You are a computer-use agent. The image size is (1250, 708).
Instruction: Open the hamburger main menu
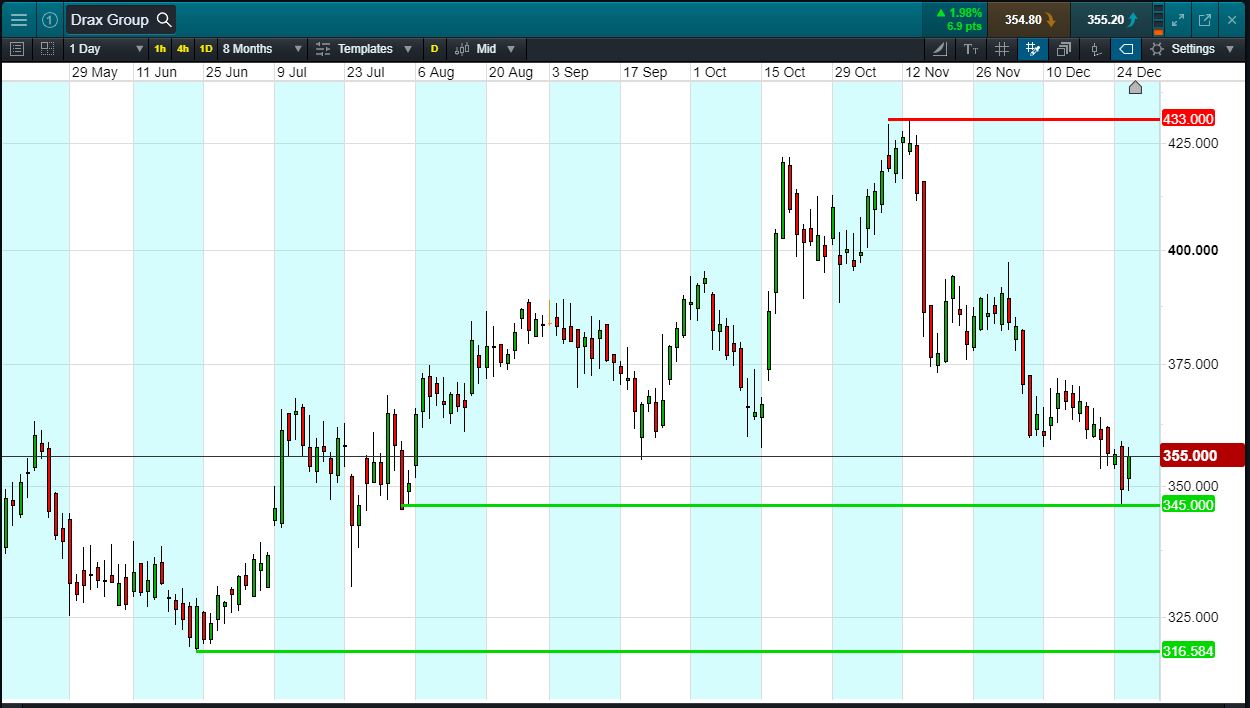click(x=19, y=19)
